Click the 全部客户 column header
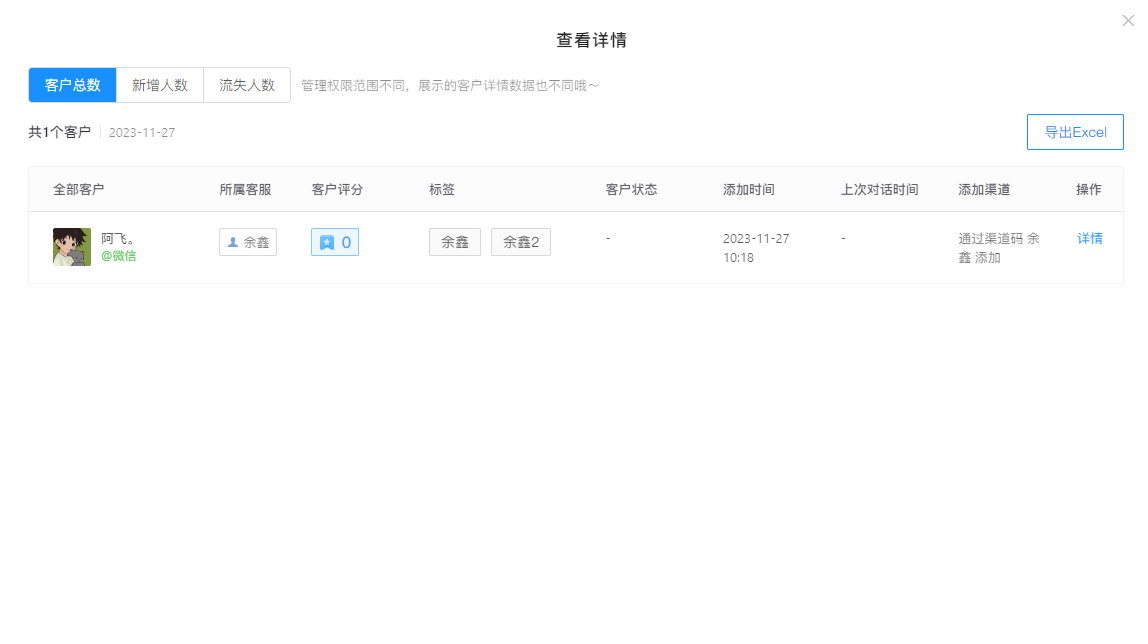 coord(79,190)
